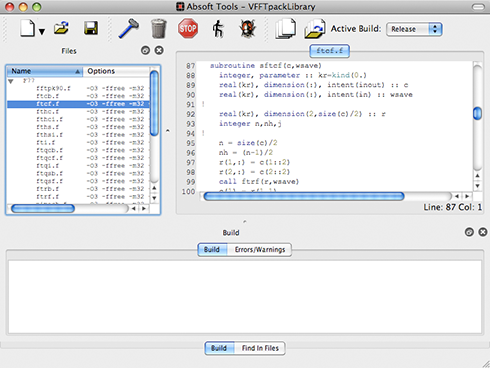
Task: Click the editor scroll up arrow
Action: click(x=477, y=176)
